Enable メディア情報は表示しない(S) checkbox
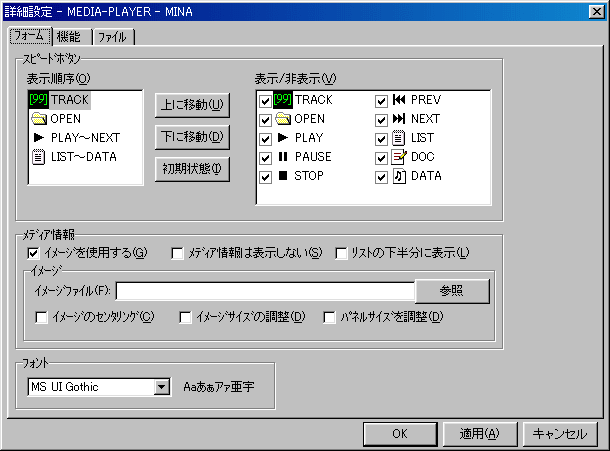This screenshot has height=451, width=610. (177, 254)
